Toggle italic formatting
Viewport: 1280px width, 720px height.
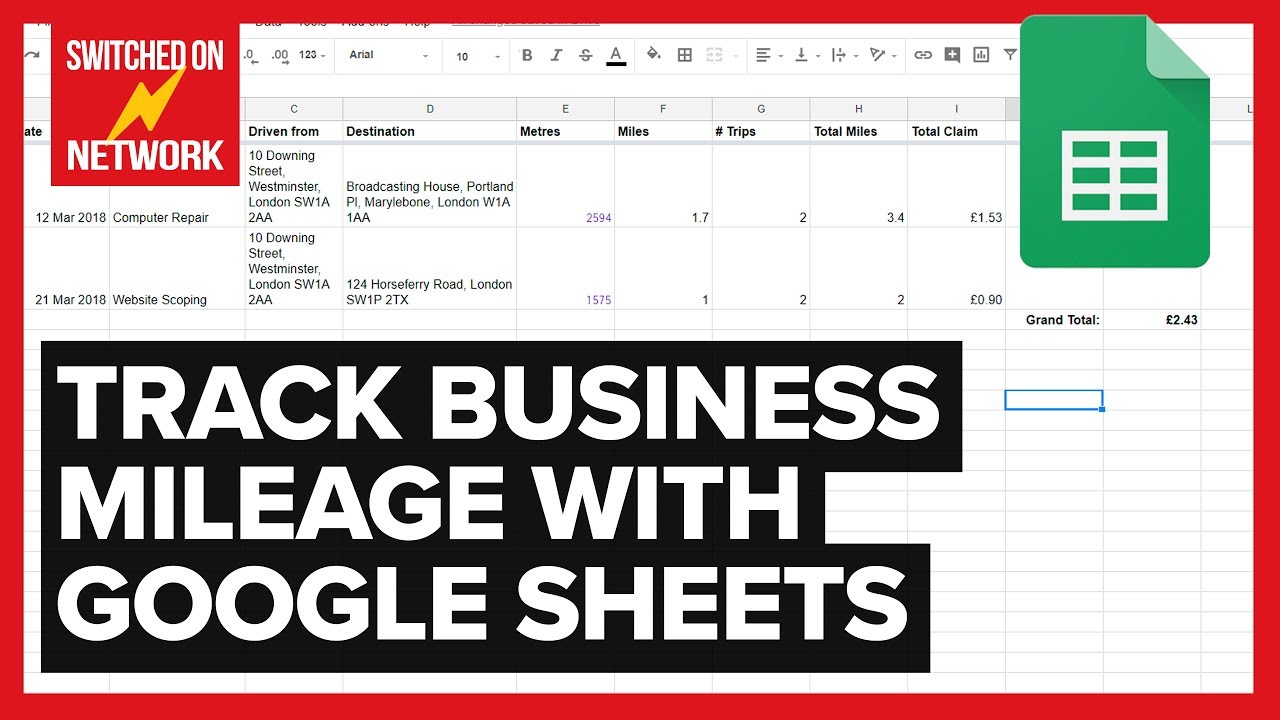[557, 55]
